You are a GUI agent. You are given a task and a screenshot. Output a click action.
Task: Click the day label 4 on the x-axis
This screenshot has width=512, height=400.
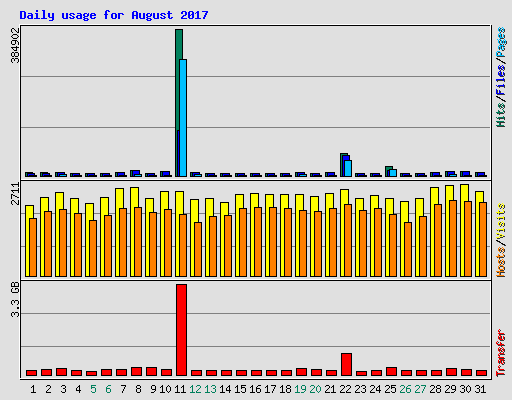(x=78, y=389)
